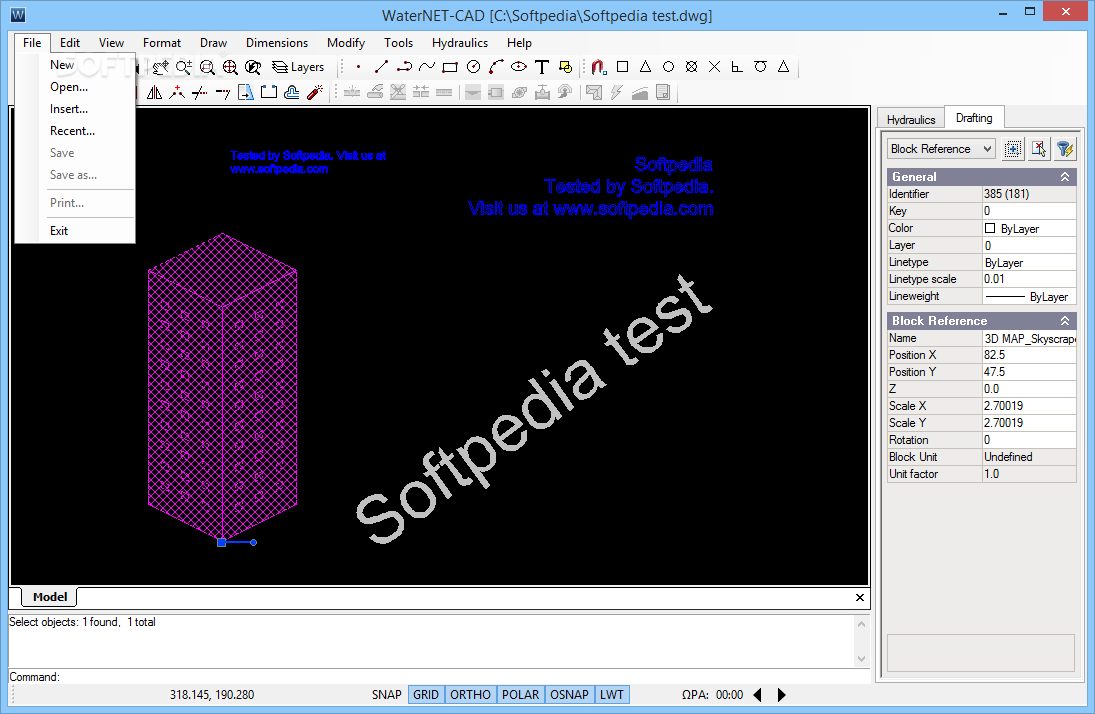The image size is (1095, 714).
Task: Toggle ORTHO mode in status bar
Action: pos(470,694)
